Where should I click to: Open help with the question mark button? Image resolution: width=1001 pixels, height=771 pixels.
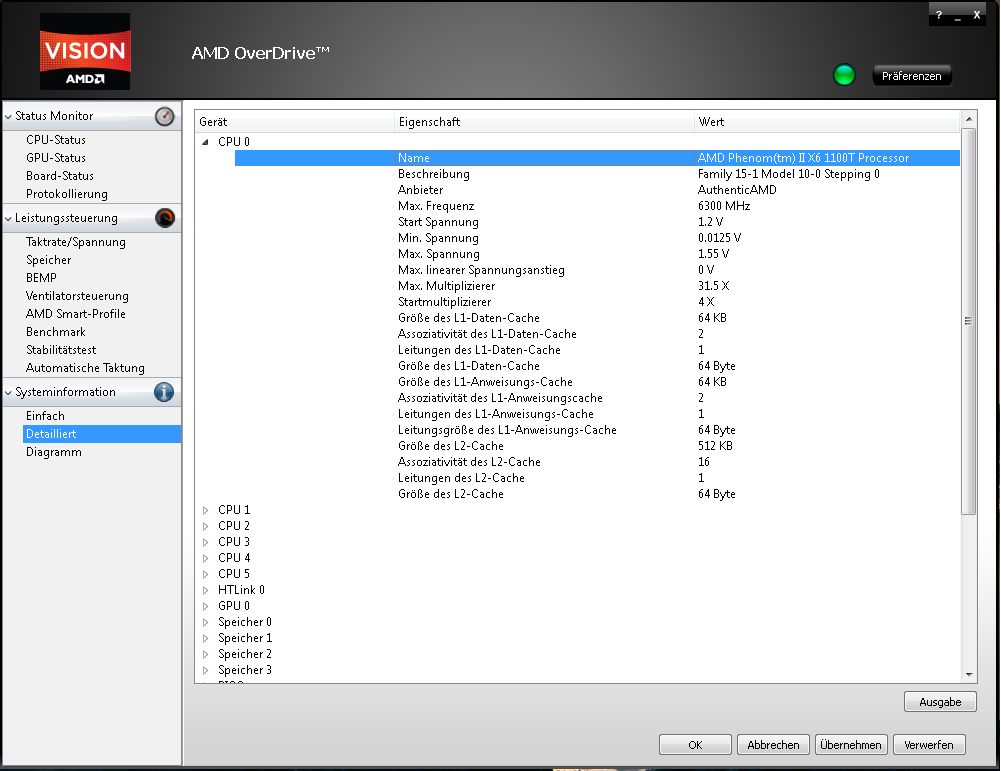click(x=938, y=15)
